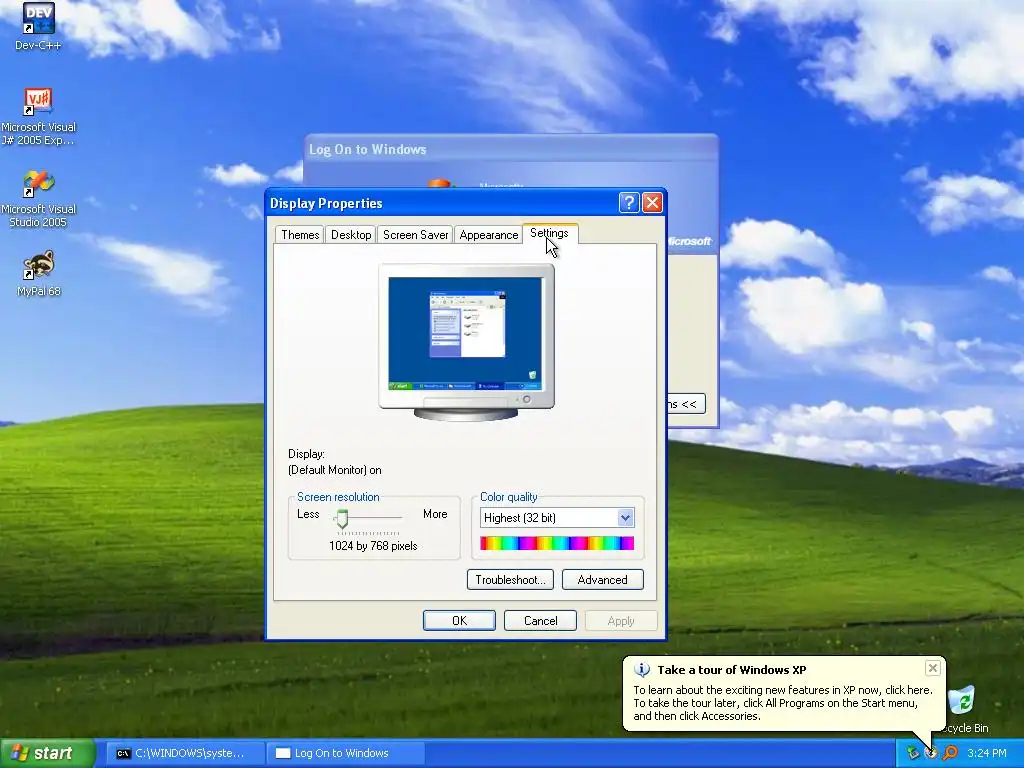Open the Screen Saver tab
Viewport: 1024px width, 768px height.
[x=415, y=234]
